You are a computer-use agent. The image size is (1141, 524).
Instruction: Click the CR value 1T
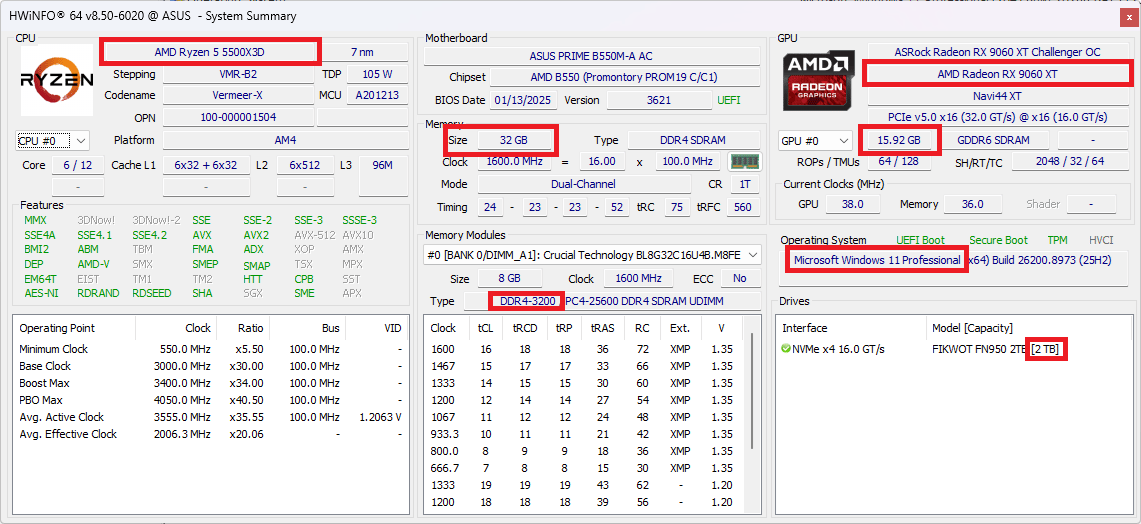[x=744, y=184]
